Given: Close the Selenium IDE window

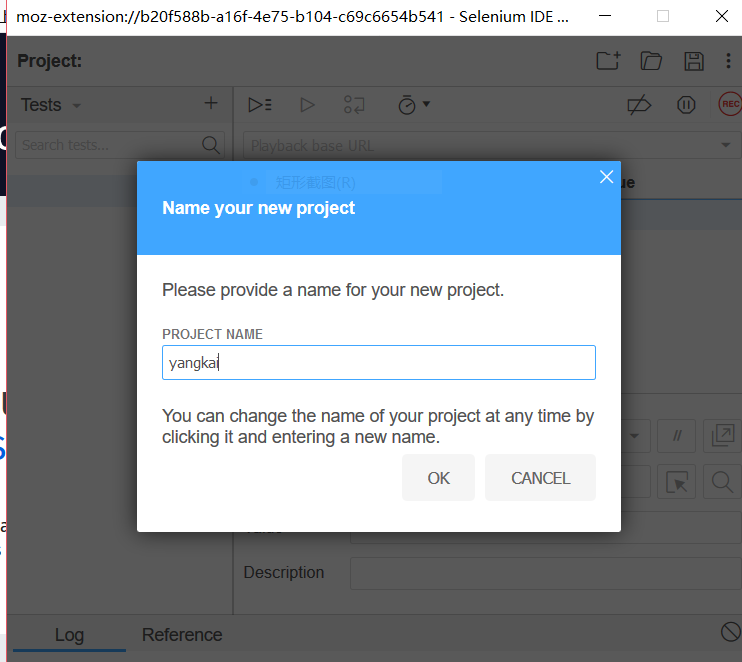Looking at the screenshot, I should click(722, 16).
